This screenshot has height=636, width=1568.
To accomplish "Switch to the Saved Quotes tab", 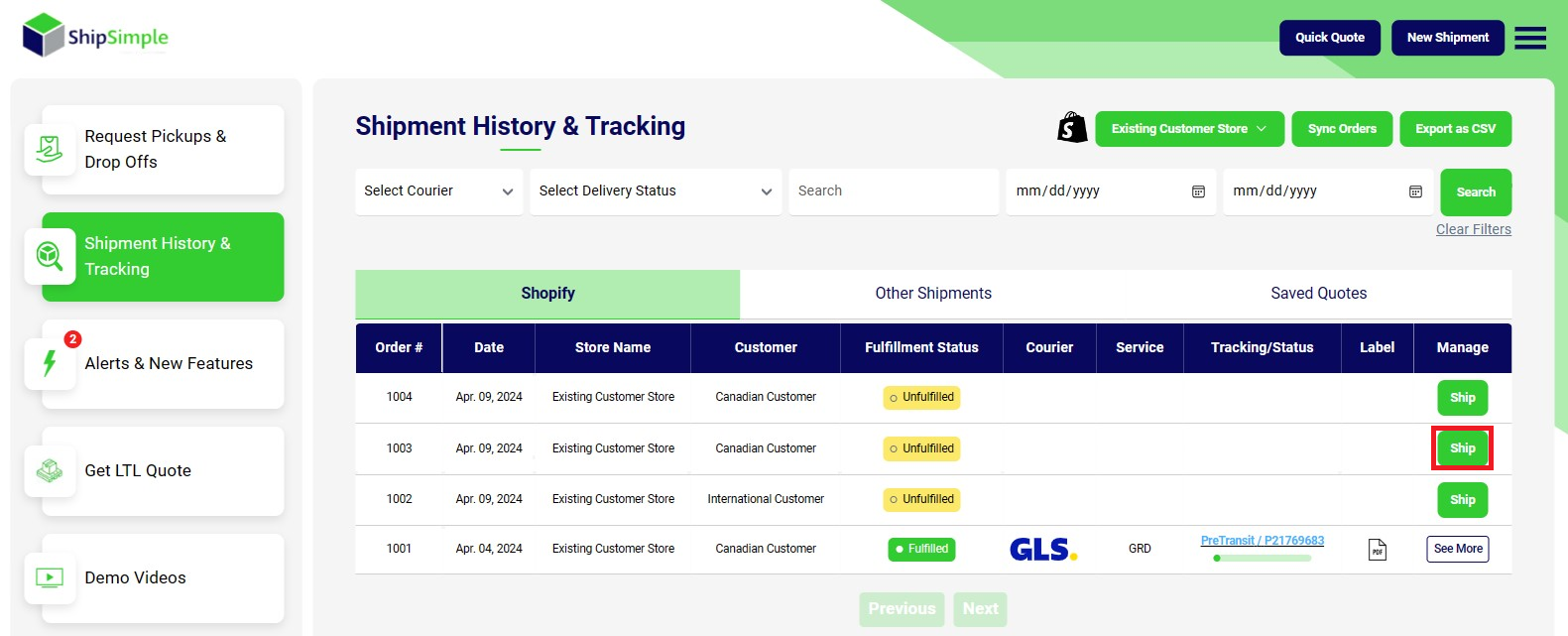I will click(1319, 294).
